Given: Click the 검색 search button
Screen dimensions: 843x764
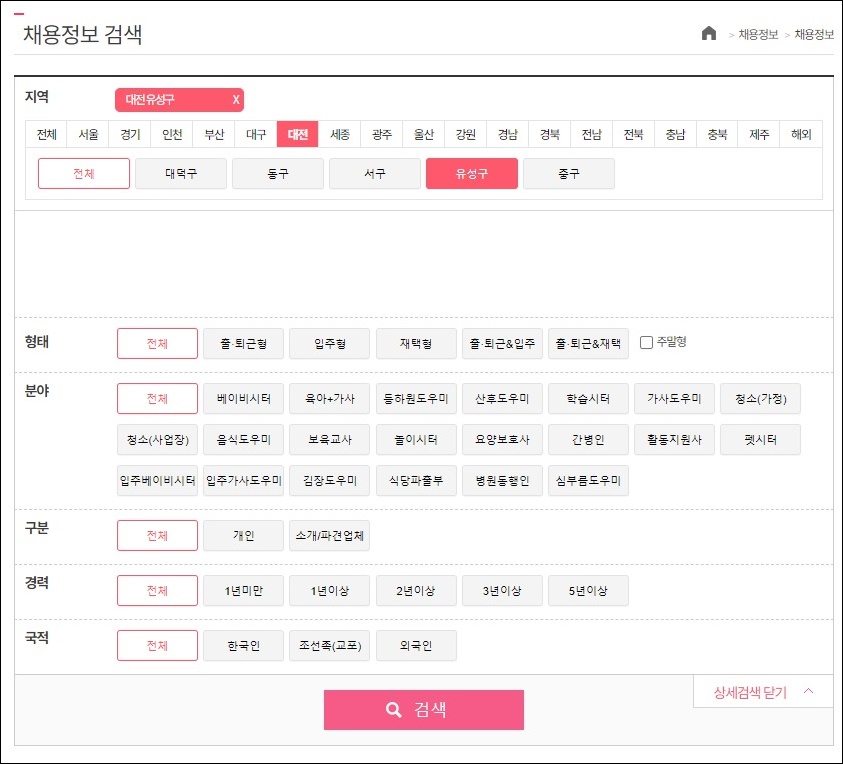Looking at the screenshot, I should (424, 710).
